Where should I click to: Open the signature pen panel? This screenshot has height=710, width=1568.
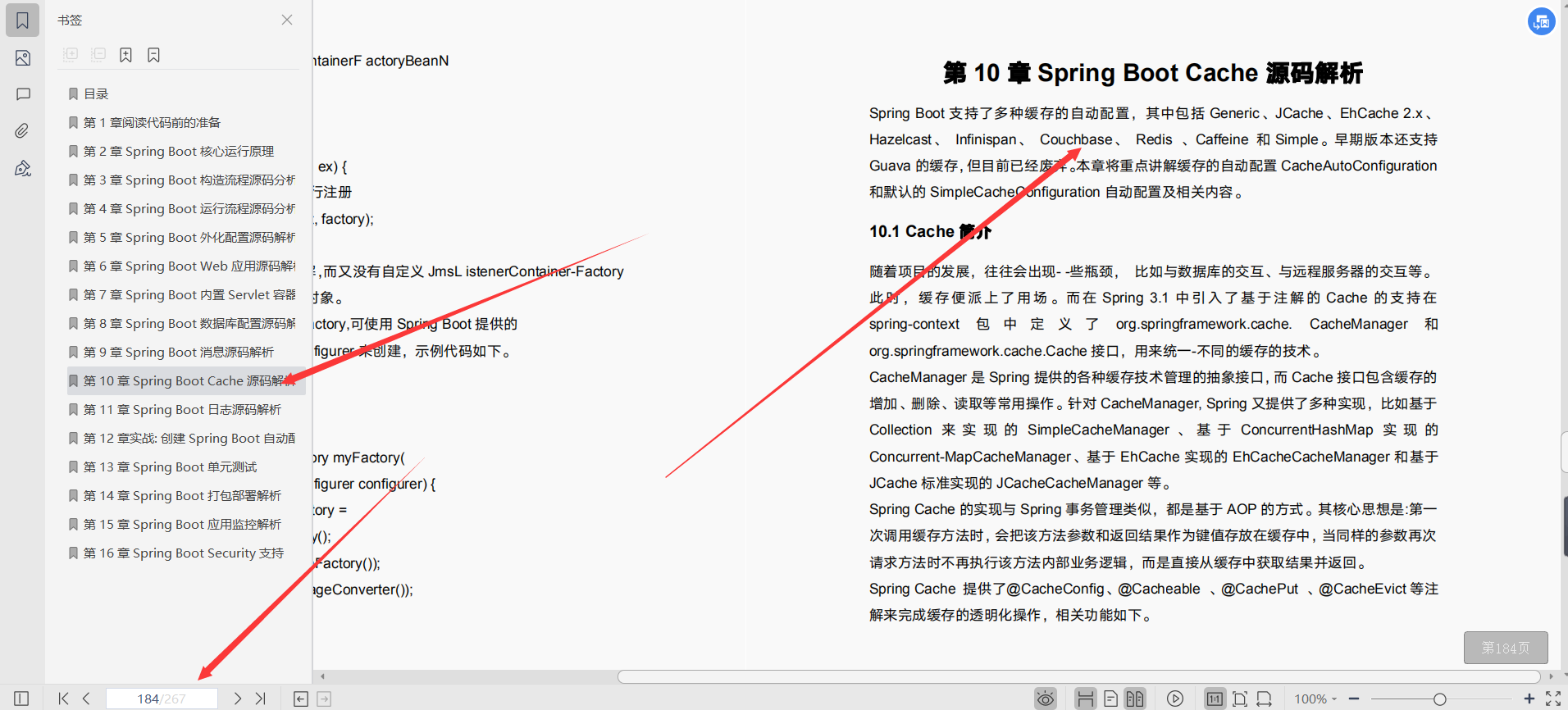pos(23,168)
